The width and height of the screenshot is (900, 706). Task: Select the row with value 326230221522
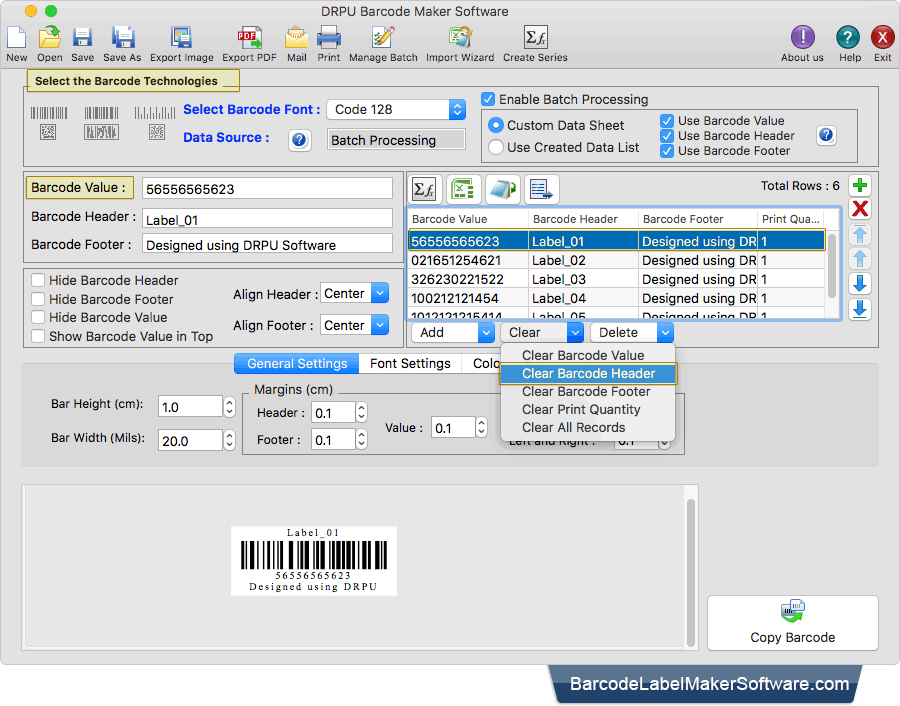(x=616, y=280)
